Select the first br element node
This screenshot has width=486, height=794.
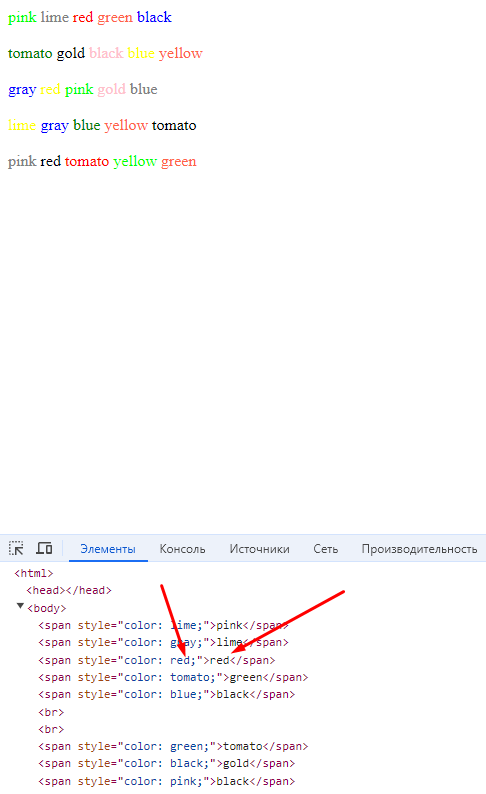click(51, 712)
